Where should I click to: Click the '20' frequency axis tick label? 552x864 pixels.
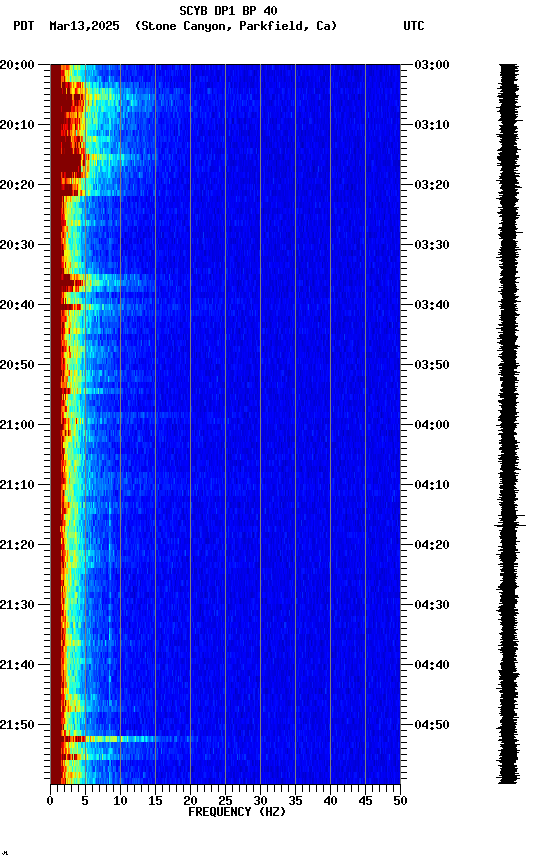190,801
